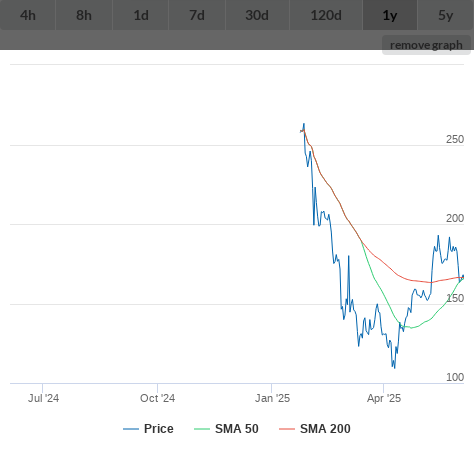Click the Jul '24 axis label
The image size is (474, 455).
point(43,398)
